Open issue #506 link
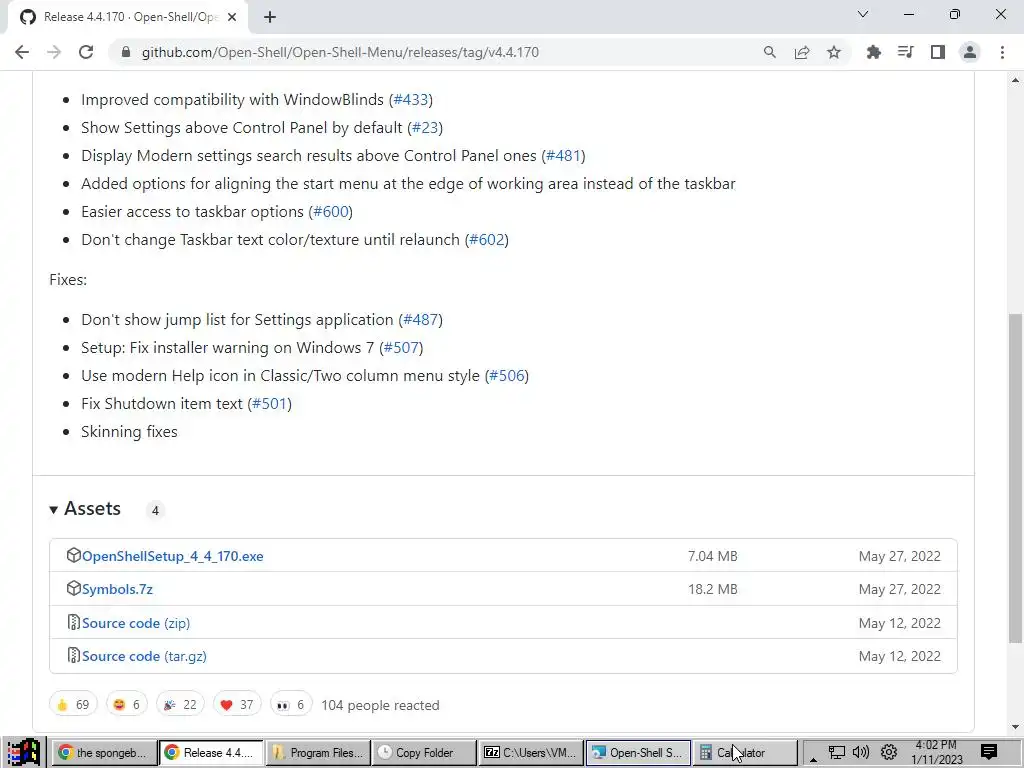 pos(507,376)
